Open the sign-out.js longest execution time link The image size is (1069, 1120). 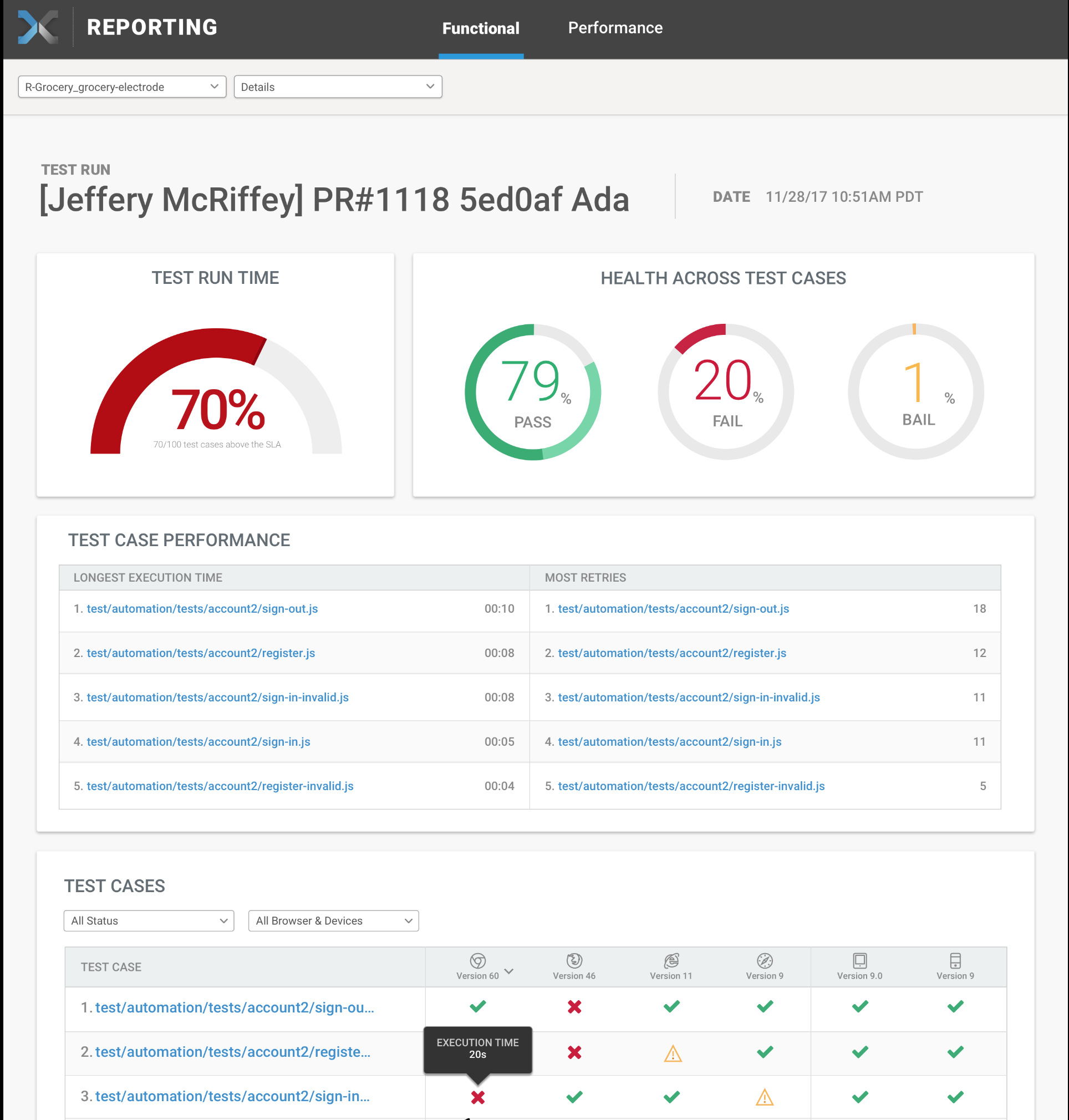coord(202,608)
